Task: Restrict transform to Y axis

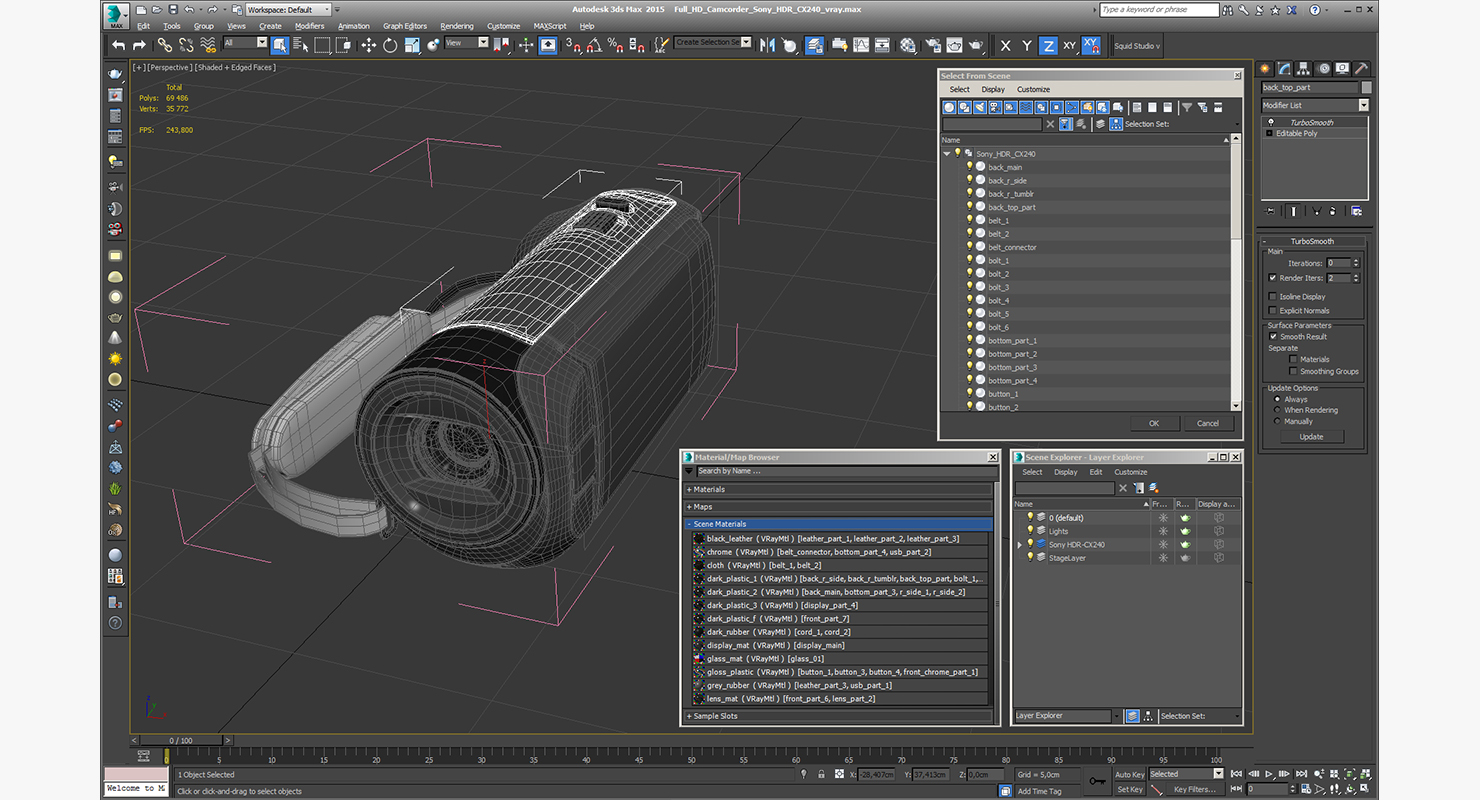Action: point(1027,46)
